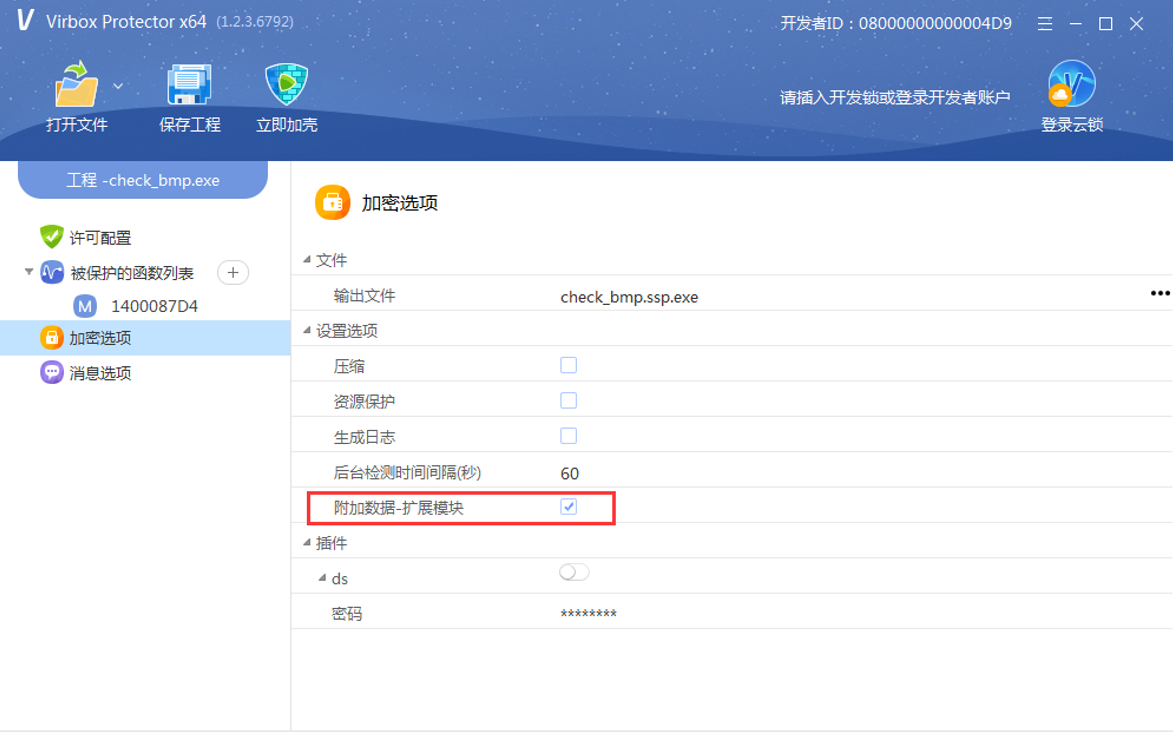Click the orange lock icon in the sidebar

coord(52,338)
